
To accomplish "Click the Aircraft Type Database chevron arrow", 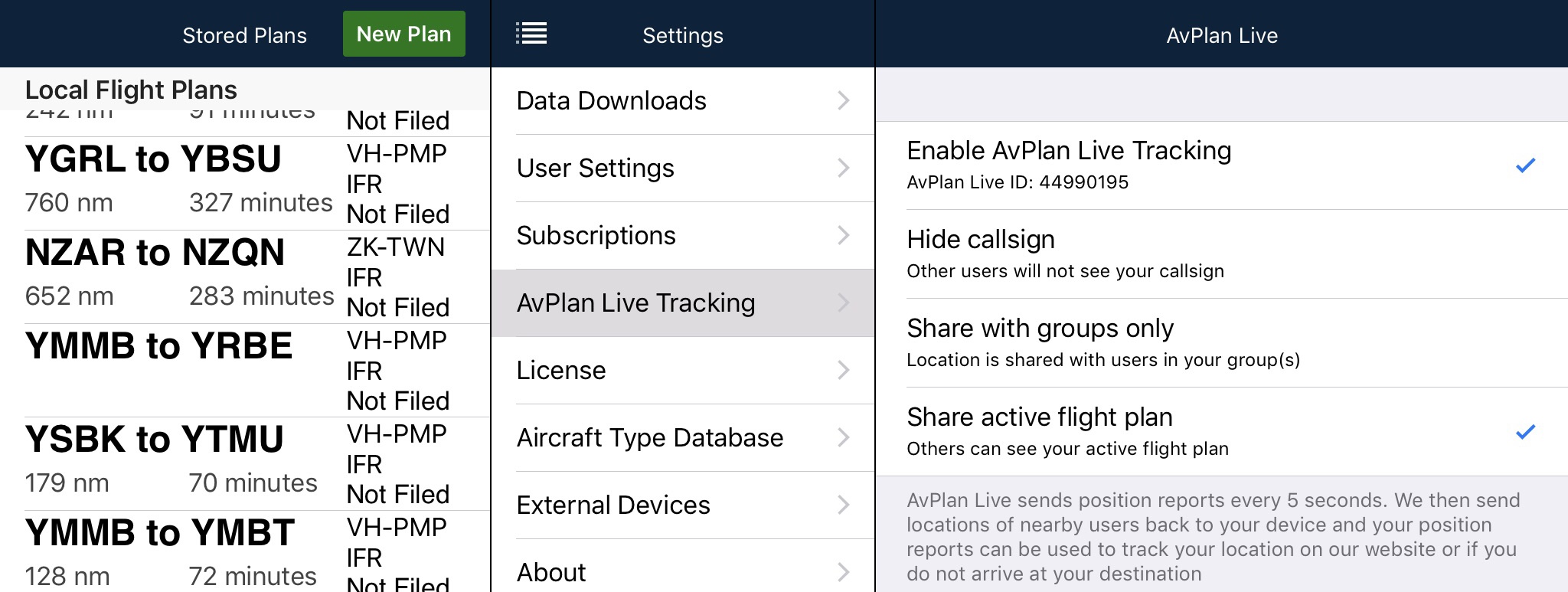I will coord(843,437).
